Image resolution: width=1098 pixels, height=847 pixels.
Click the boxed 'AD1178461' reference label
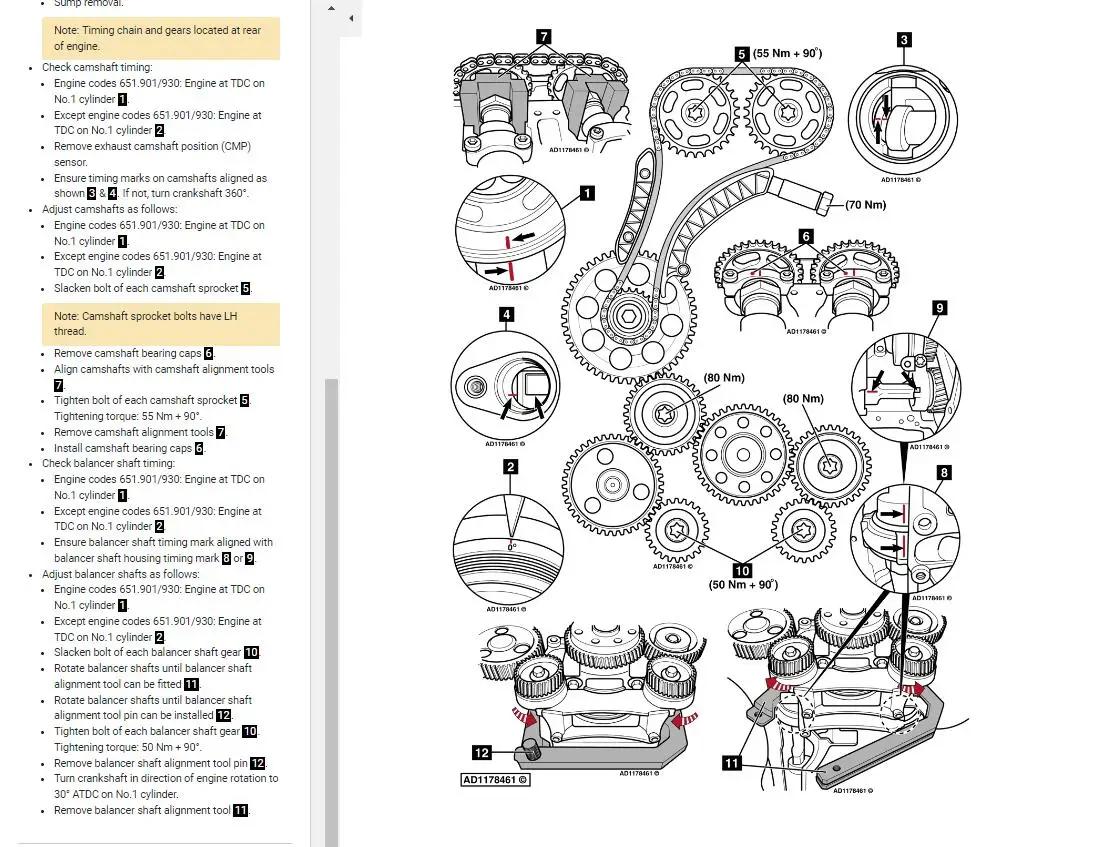click(496, 780)
